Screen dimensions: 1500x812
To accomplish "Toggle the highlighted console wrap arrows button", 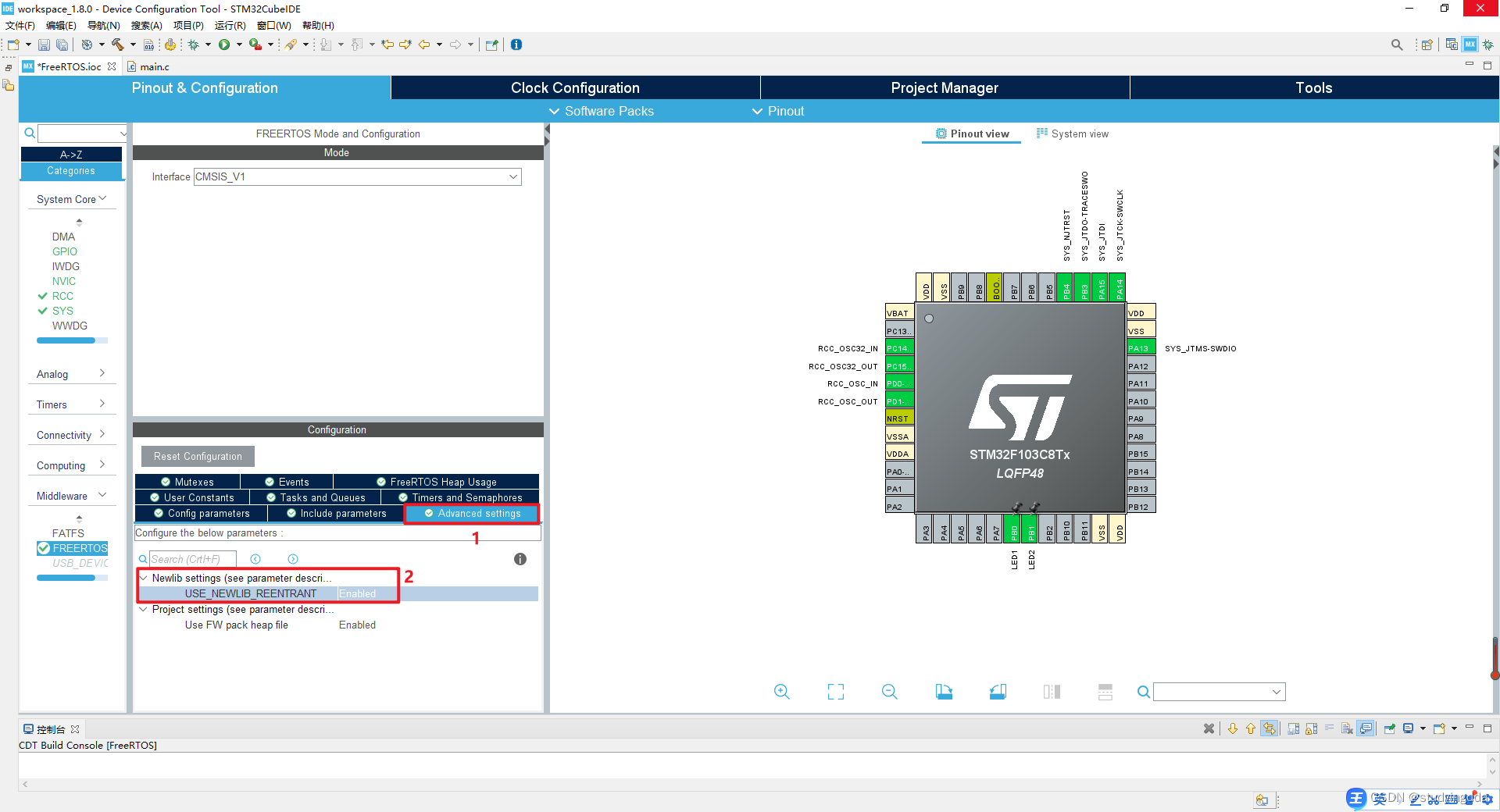I will (1270, 728).
